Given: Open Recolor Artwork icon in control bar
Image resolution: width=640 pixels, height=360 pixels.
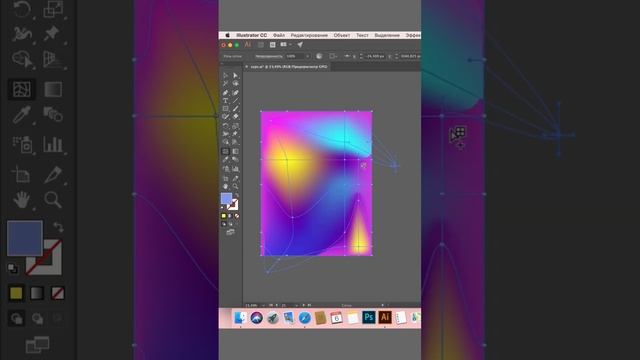Looking at the screenshot, I should pyautogui.click(x=319, y=56).
